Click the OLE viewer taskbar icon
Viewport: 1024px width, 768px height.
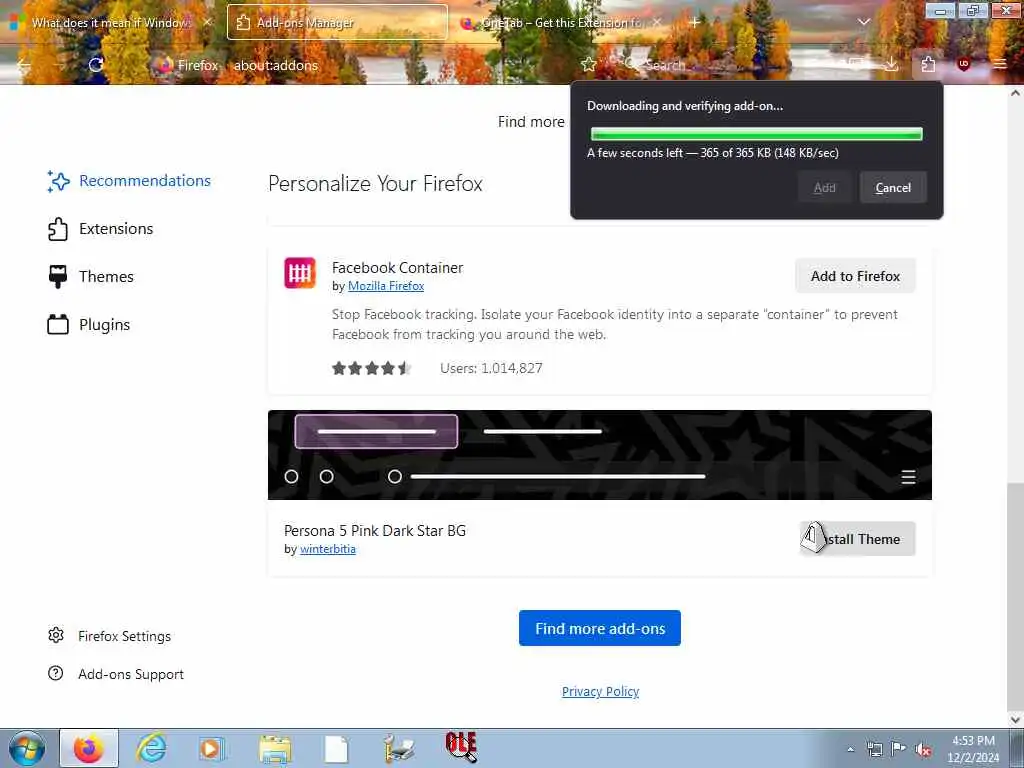[461, 747]
